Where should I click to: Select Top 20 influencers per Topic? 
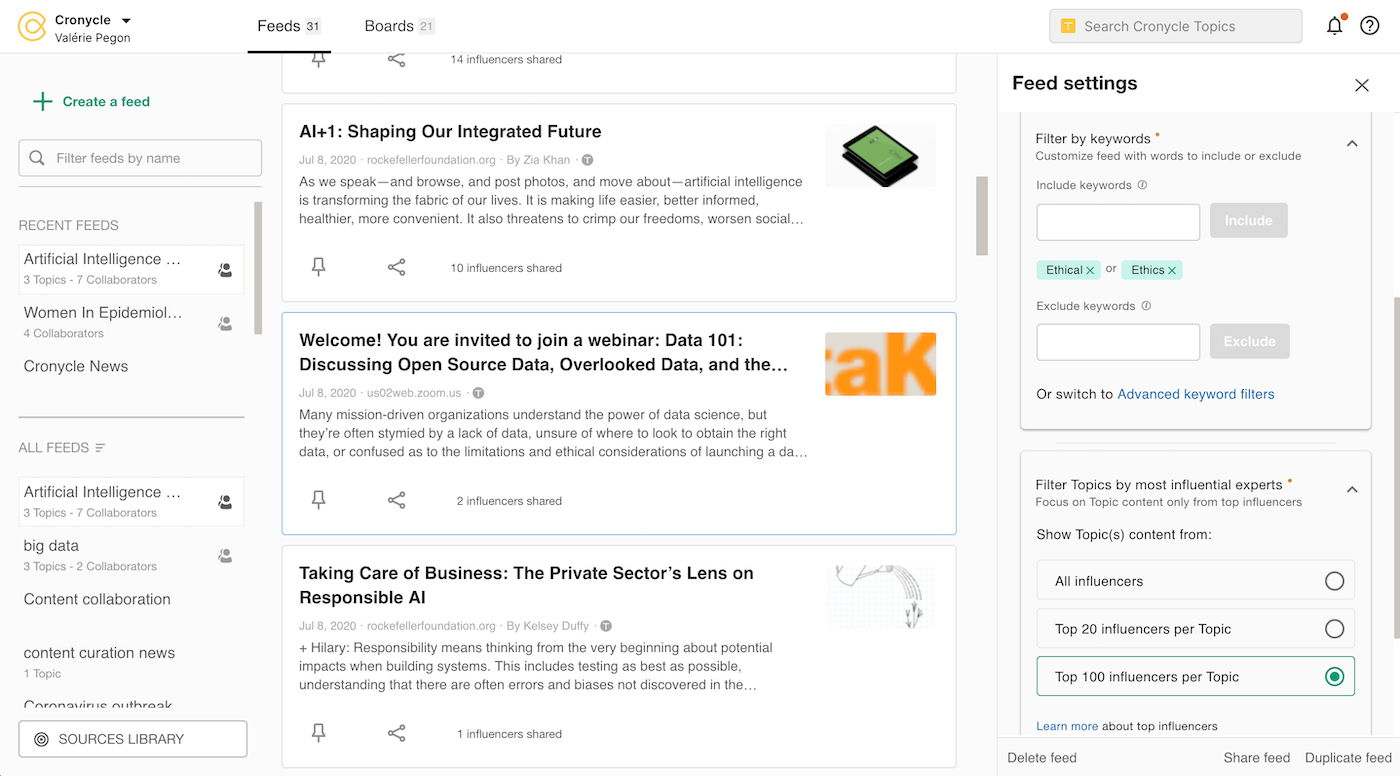[1334, 629]
